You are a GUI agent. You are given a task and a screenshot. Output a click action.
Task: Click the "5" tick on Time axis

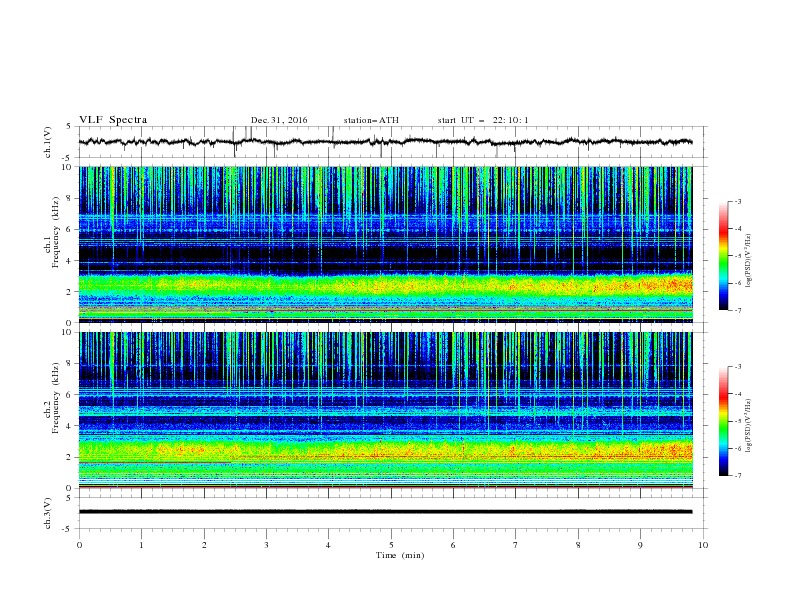tap(391, 545)
